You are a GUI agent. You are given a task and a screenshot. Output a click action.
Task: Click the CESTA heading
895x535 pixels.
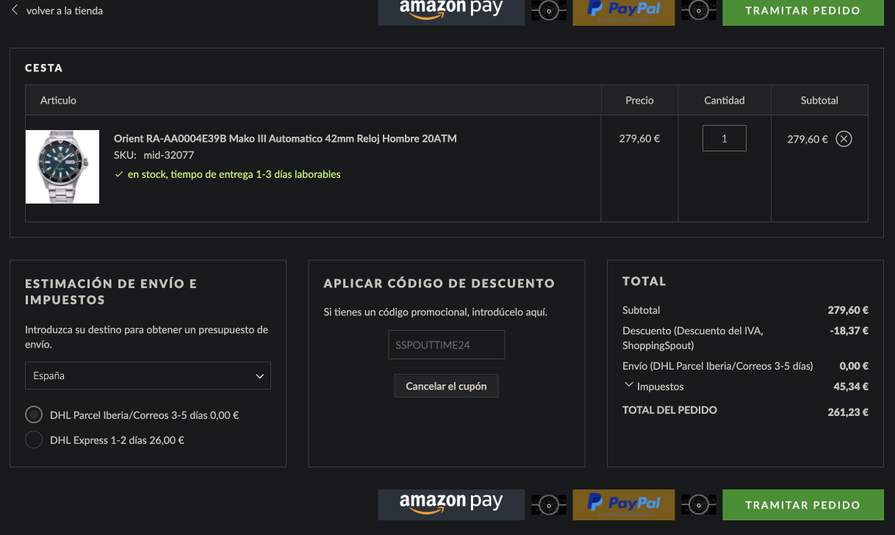point(44,68)
